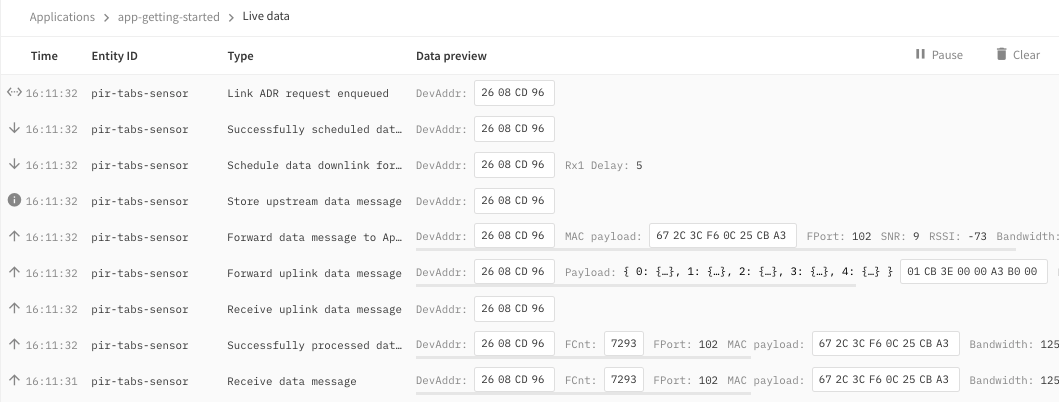1059x402 pixels.
Task: Click the down arrow icon for Schedule data downlink row
Action: coord(14,165)
